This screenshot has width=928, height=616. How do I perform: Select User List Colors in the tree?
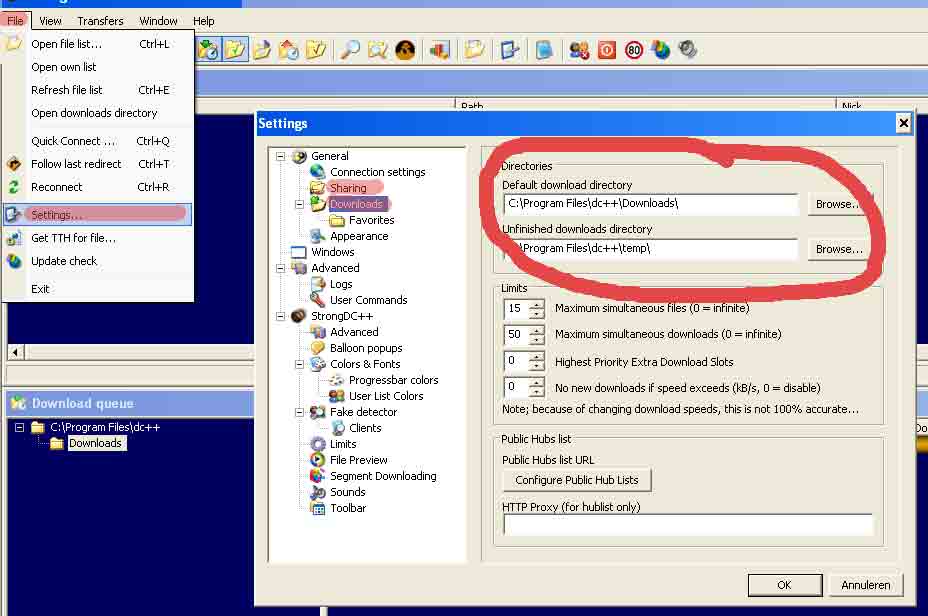click(386, 396)
